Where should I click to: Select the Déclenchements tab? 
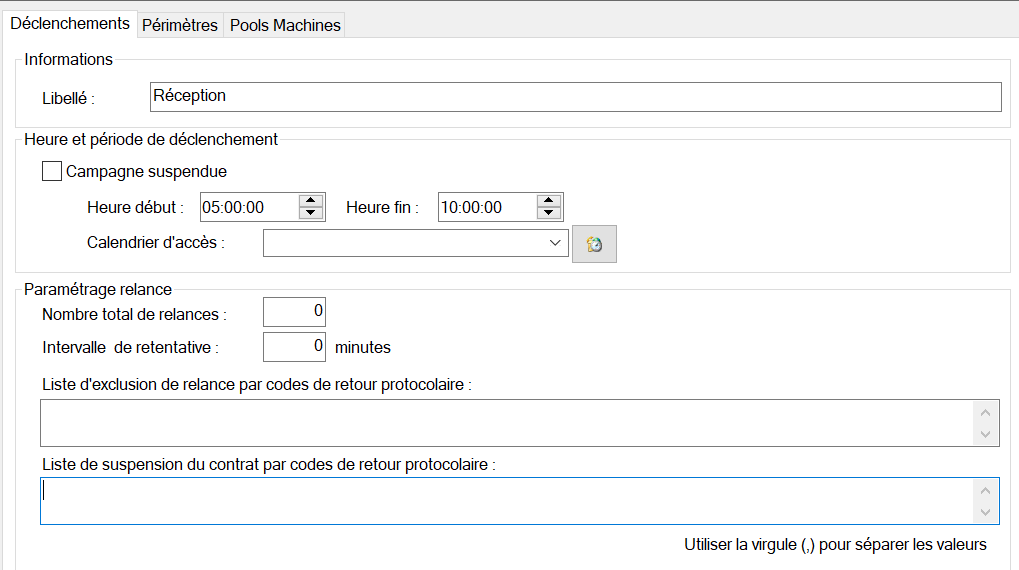tap(70, 24)
